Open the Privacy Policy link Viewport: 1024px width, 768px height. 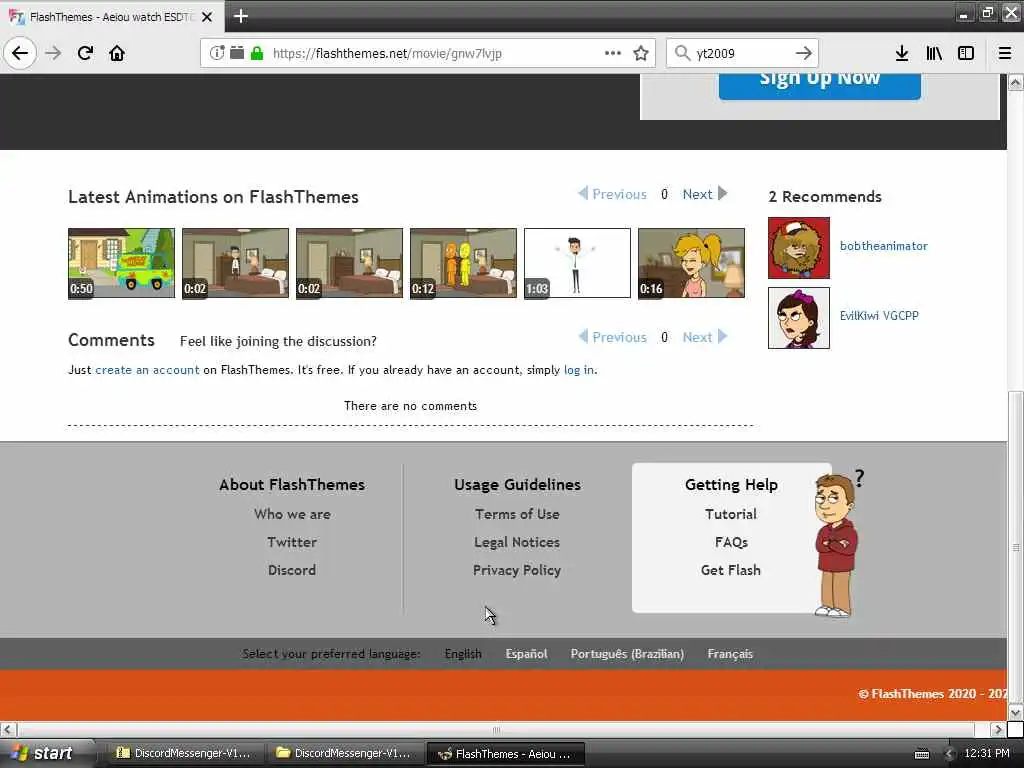point(517,570)
